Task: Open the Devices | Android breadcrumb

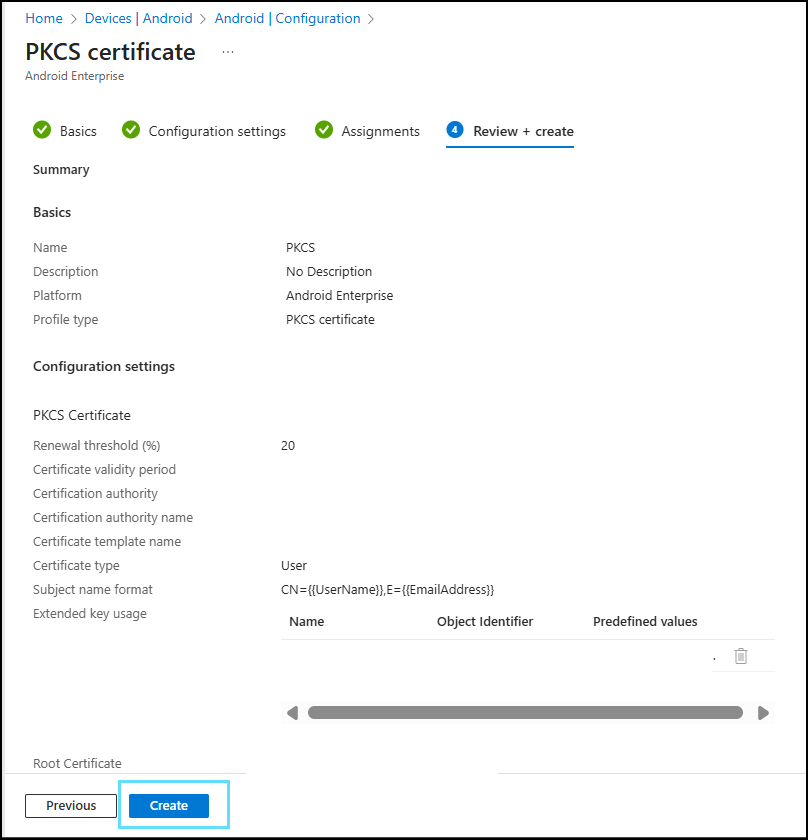Action: (x=139, y=18)
